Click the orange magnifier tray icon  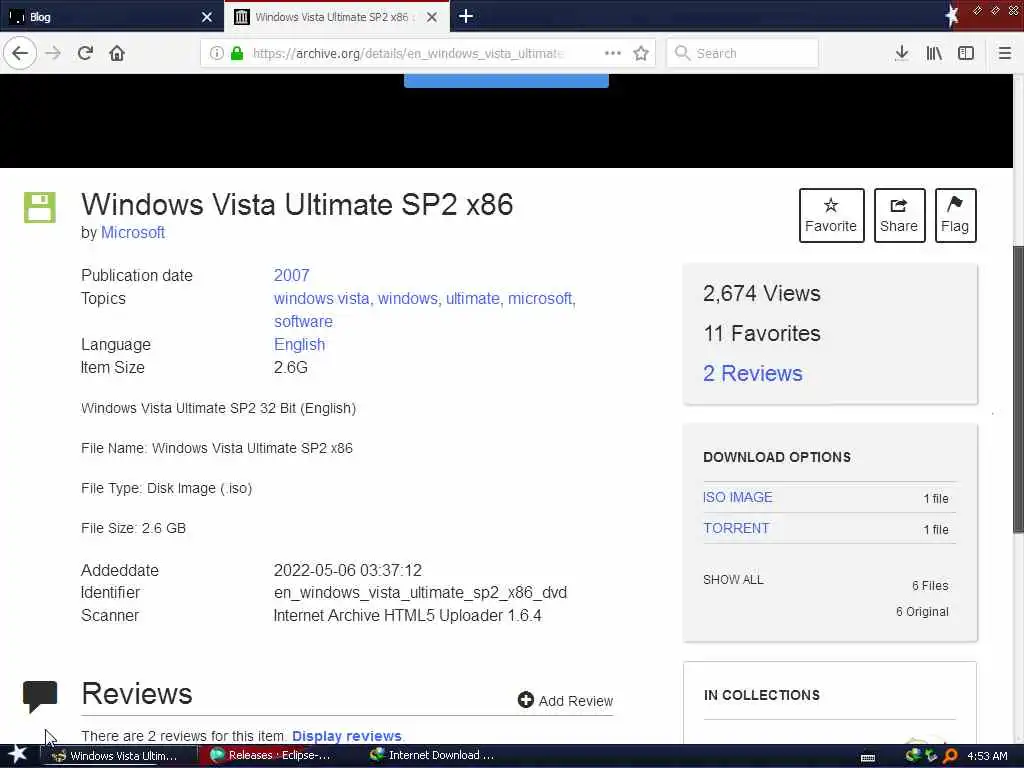click(x=950, y=756)
